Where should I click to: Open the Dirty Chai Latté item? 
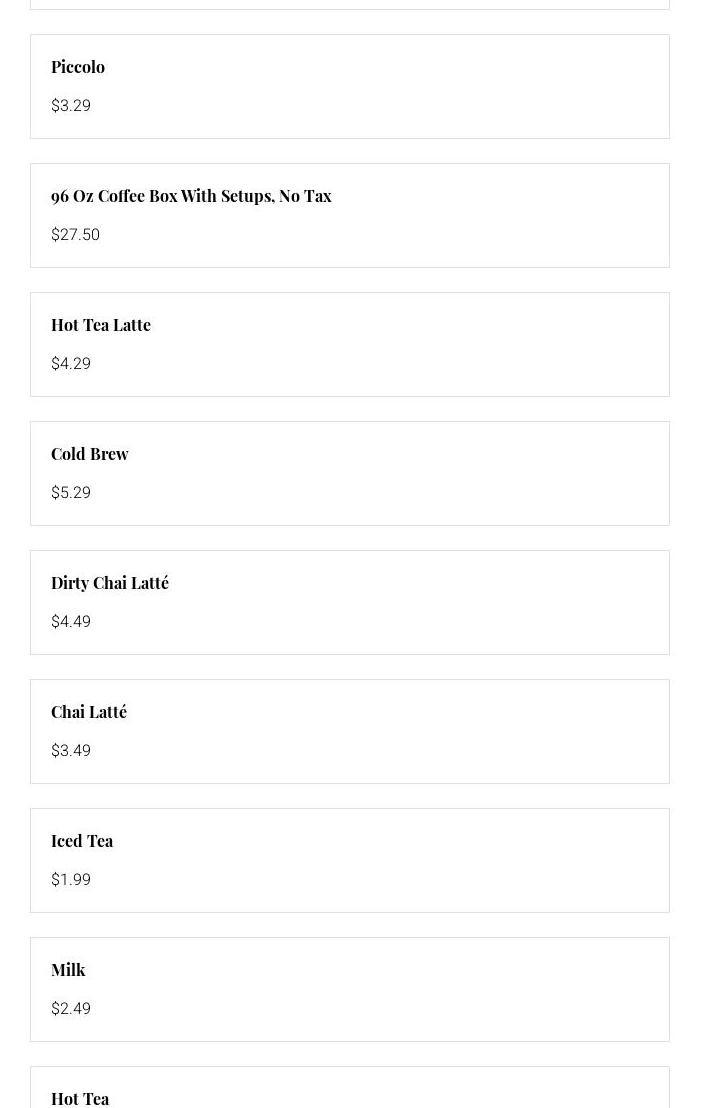click(110, 583)
